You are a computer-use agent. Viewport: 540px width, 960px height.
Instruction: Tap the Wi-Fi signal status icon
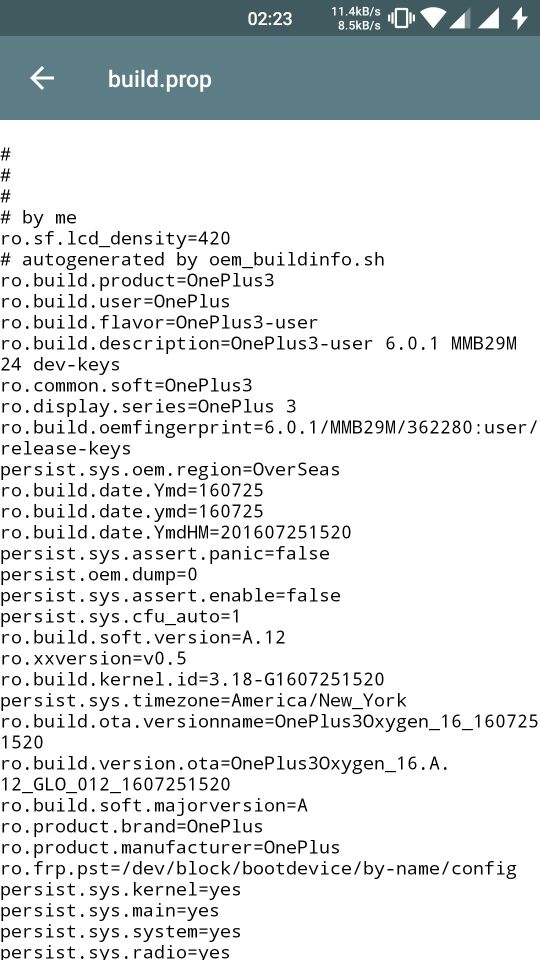click(x=433, y=18)
